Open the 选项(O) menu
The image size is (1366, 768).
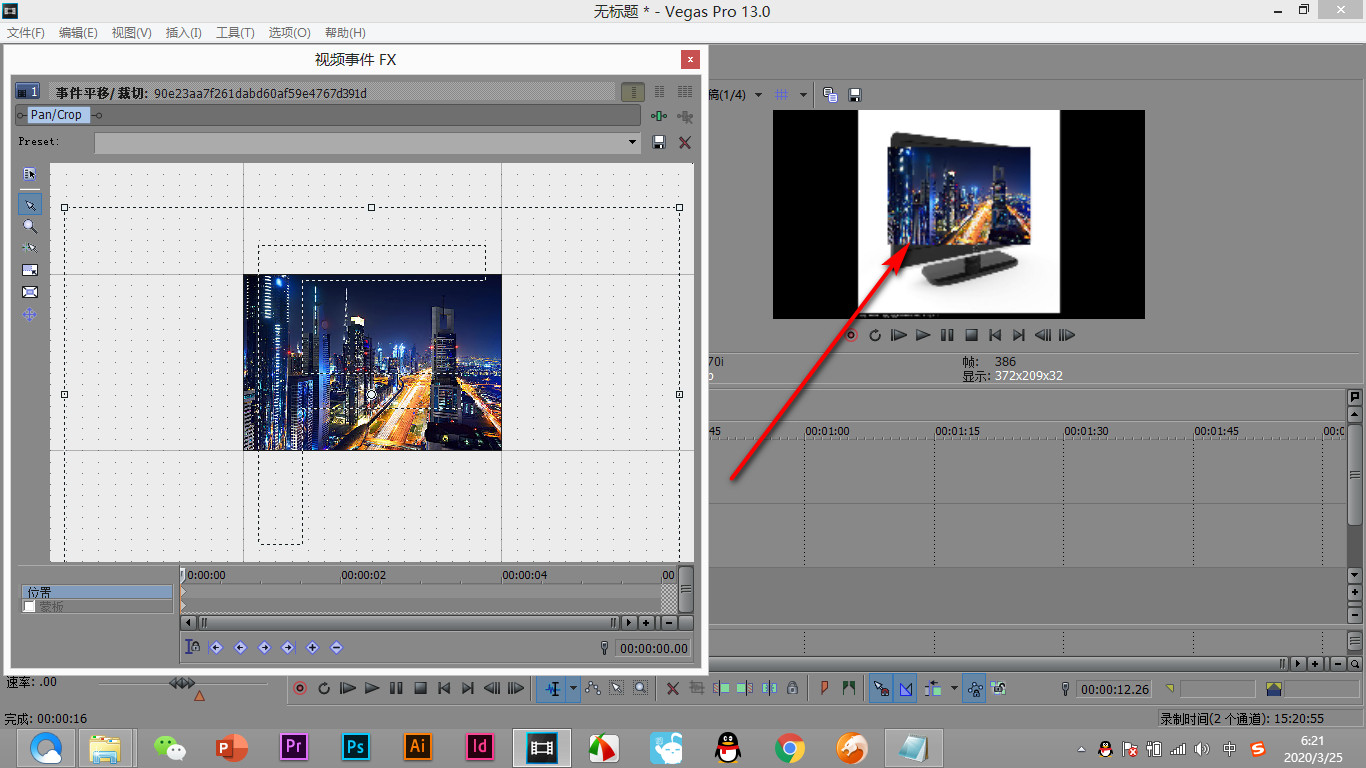point(289,33)
